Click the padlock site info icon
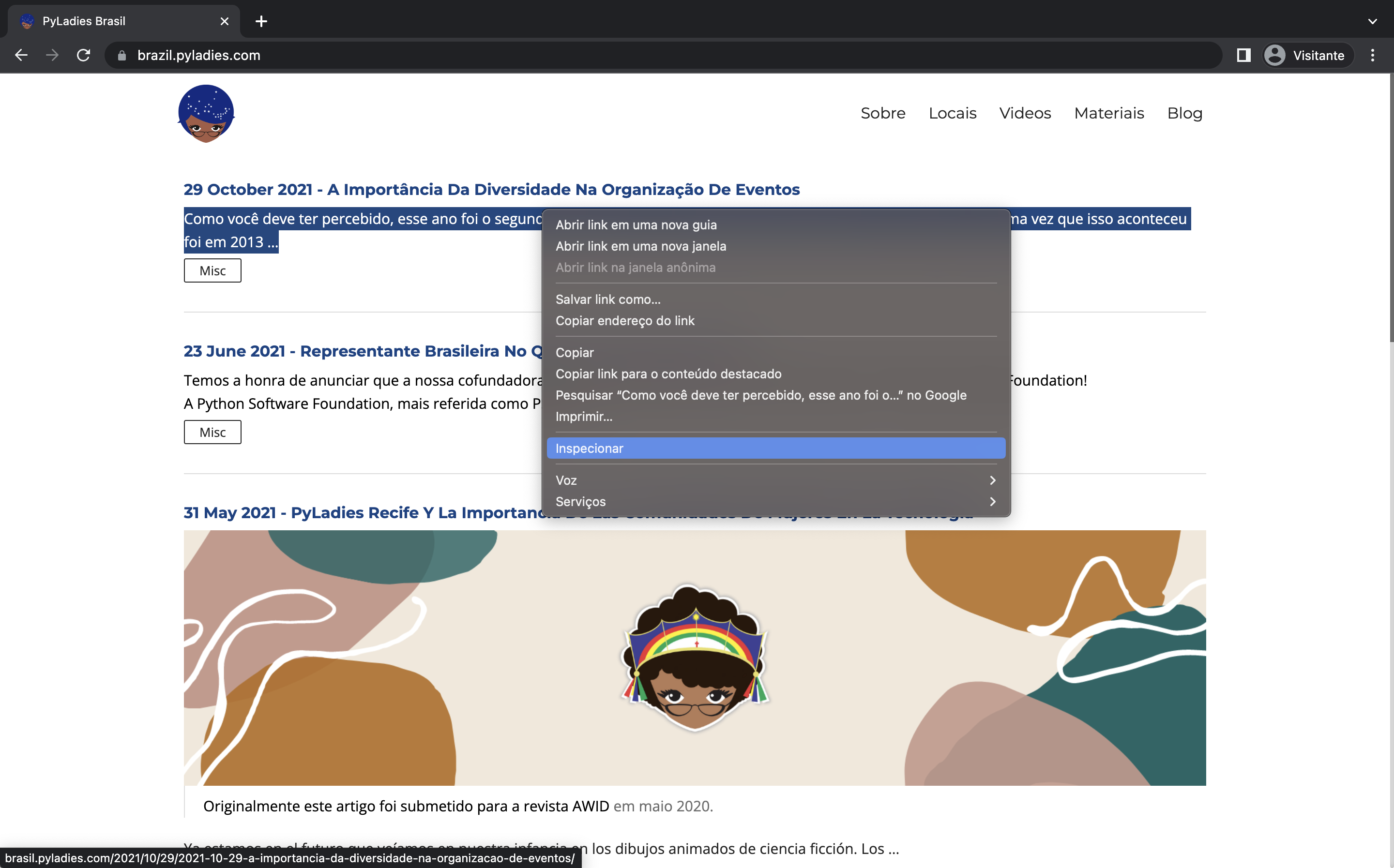 pyautogui.click(x=121, y=55)
